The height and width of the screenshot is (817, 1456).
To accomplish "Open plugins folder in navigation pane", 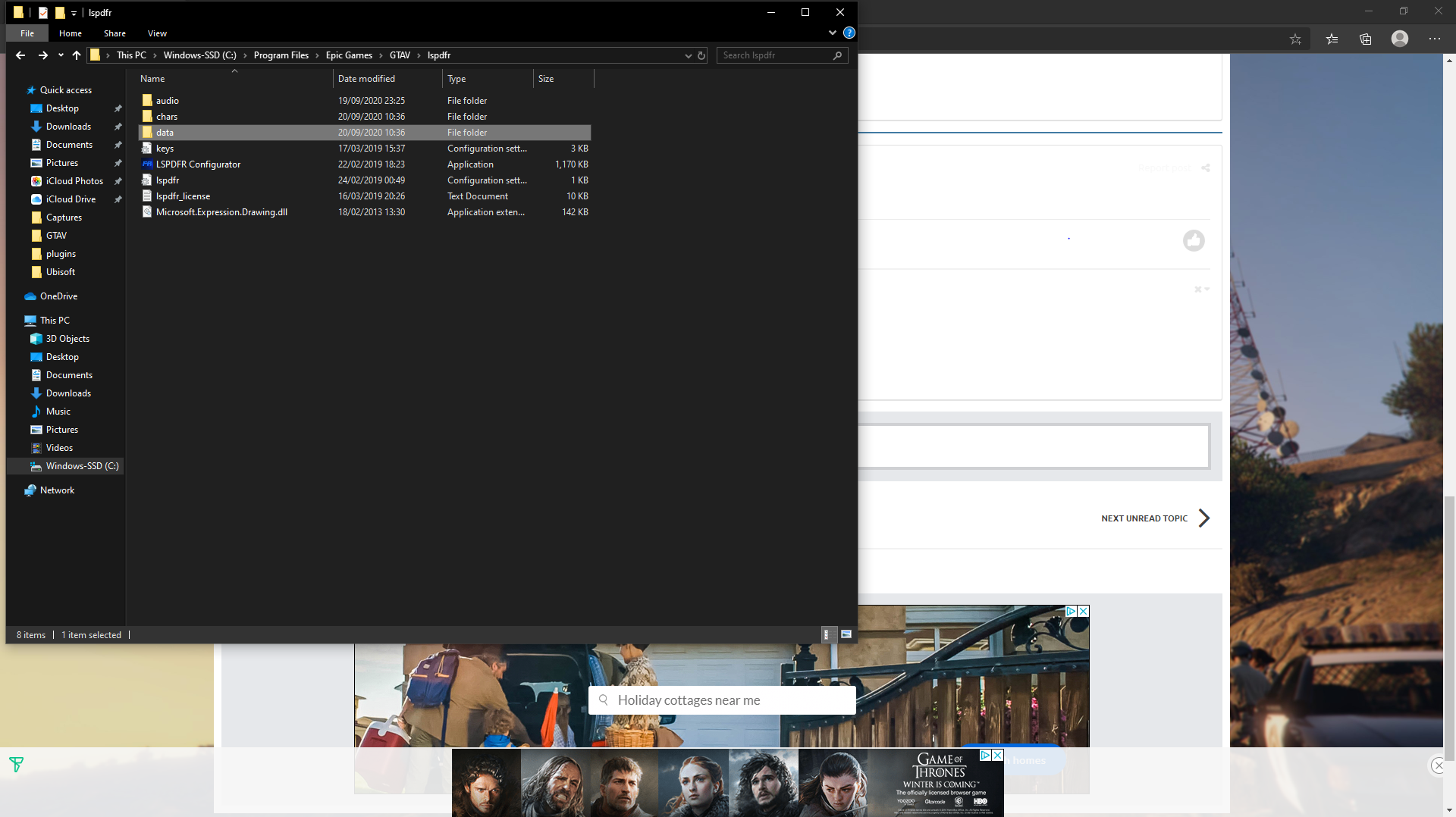I will [61, 254].
